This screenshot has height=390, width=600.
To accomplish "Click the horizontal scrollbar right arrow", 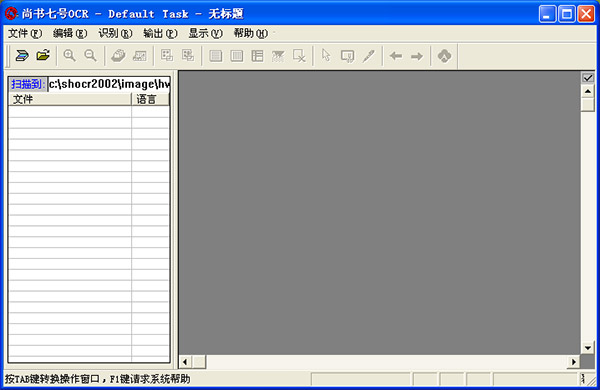I will pos(573,362).
